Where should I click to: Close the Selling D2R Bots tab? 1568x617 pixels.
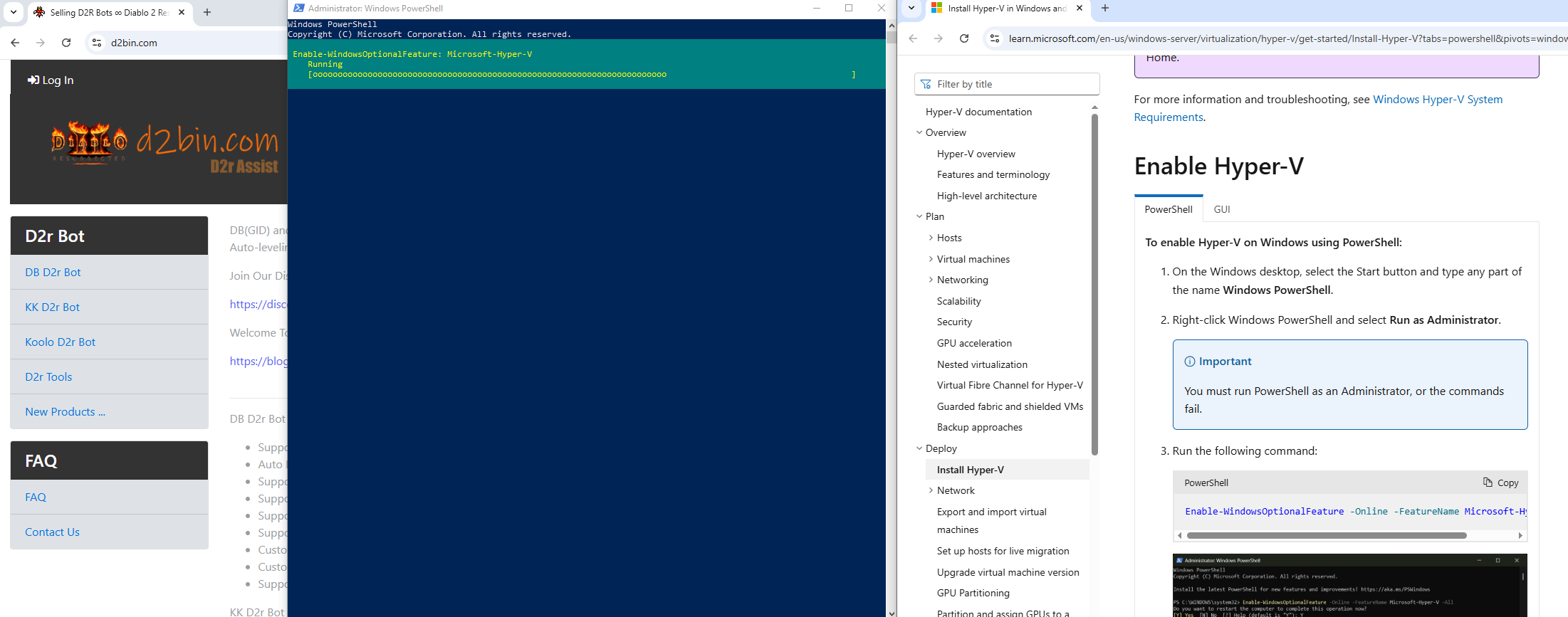point(182,12)
